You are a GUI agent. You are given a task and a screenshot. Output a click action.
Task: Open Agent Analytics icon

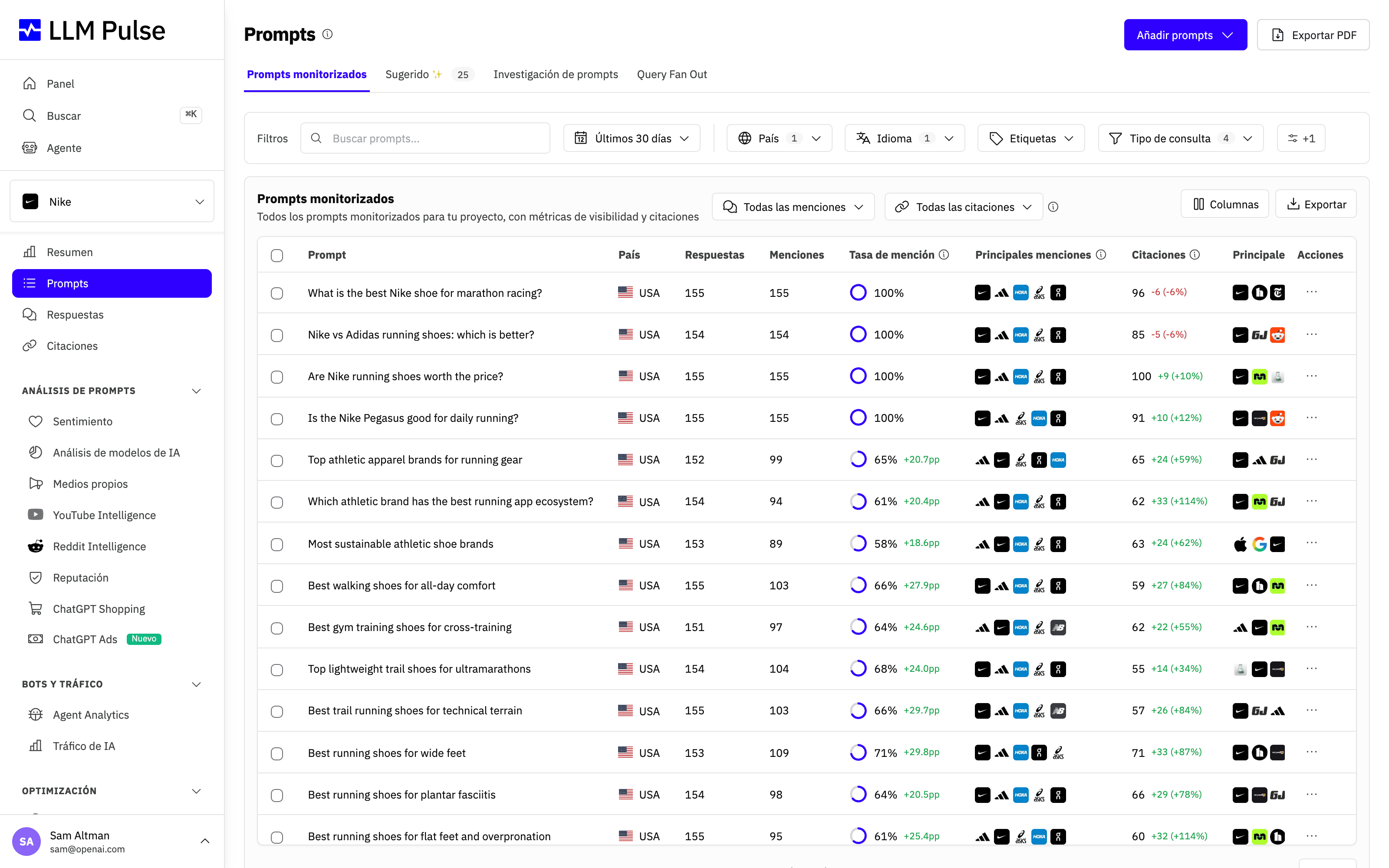36,715
